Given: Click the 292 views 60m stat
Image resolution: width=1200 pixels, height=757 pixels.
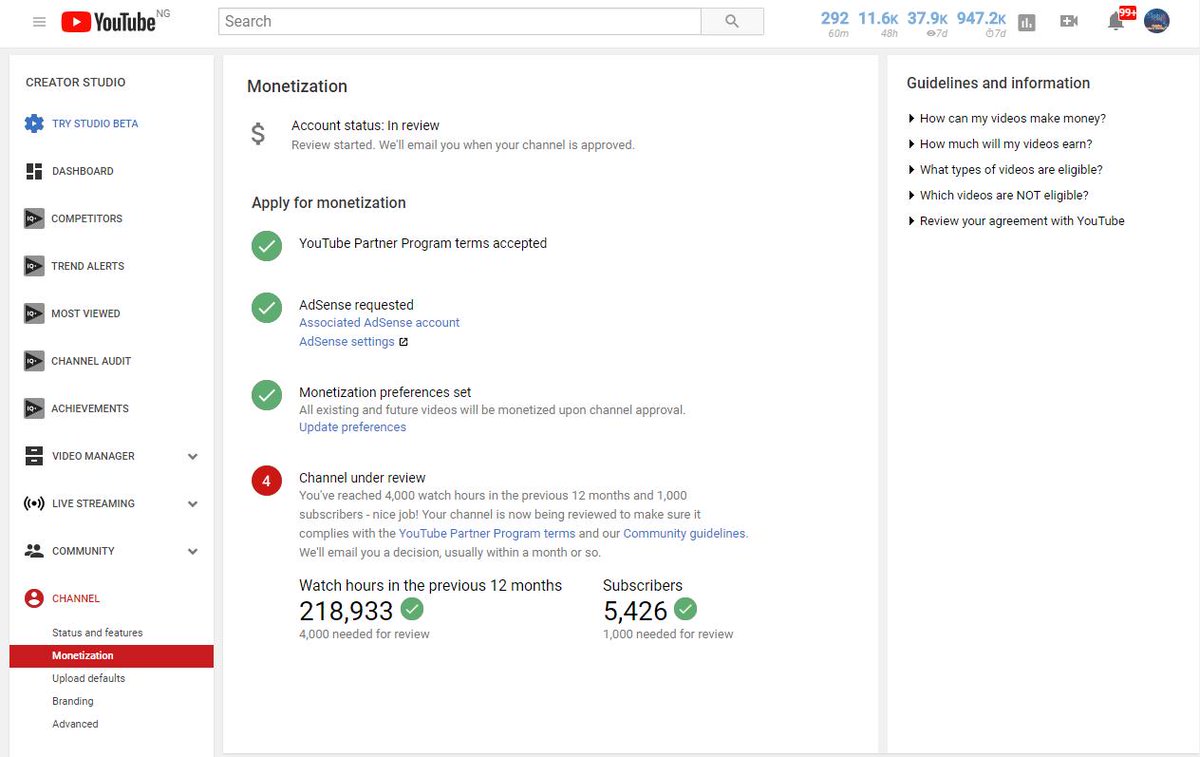Looking at the screenshot, I should 835,23.
